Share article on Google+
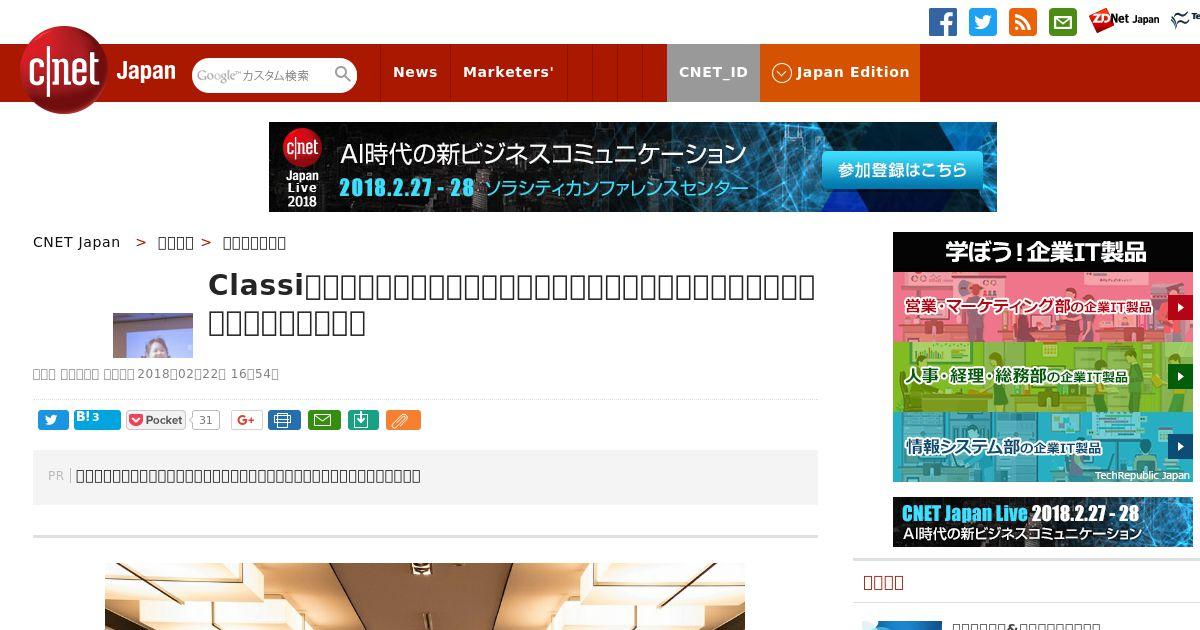1200x630 pixels. (x=246, y=420)
